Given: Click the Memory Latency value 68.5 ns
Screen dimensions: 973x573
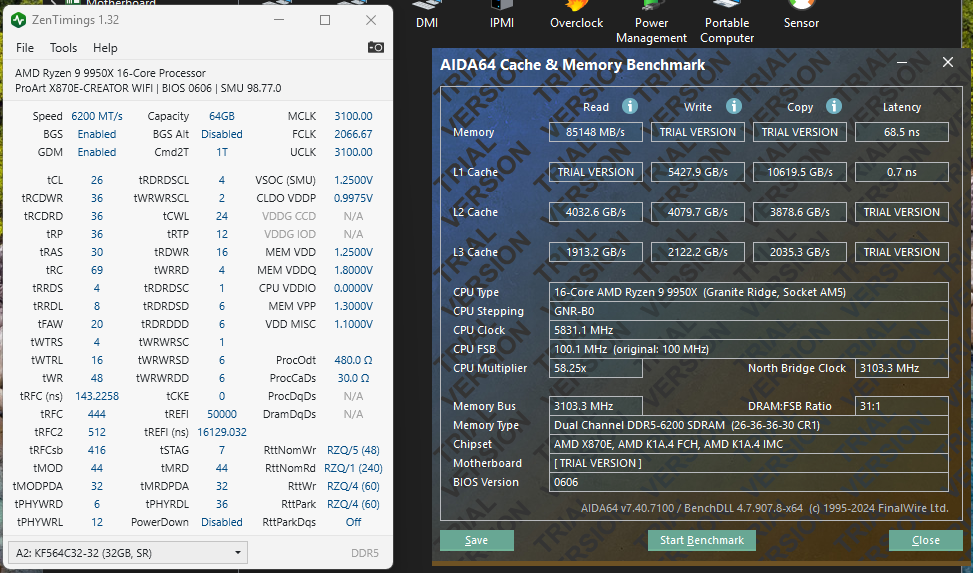Looking at the screenshot, I should 902,132.
